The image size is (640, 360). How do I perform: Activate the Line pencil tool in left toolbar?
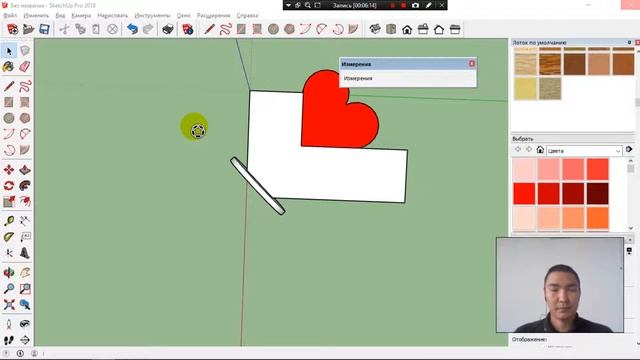(9, 86)
